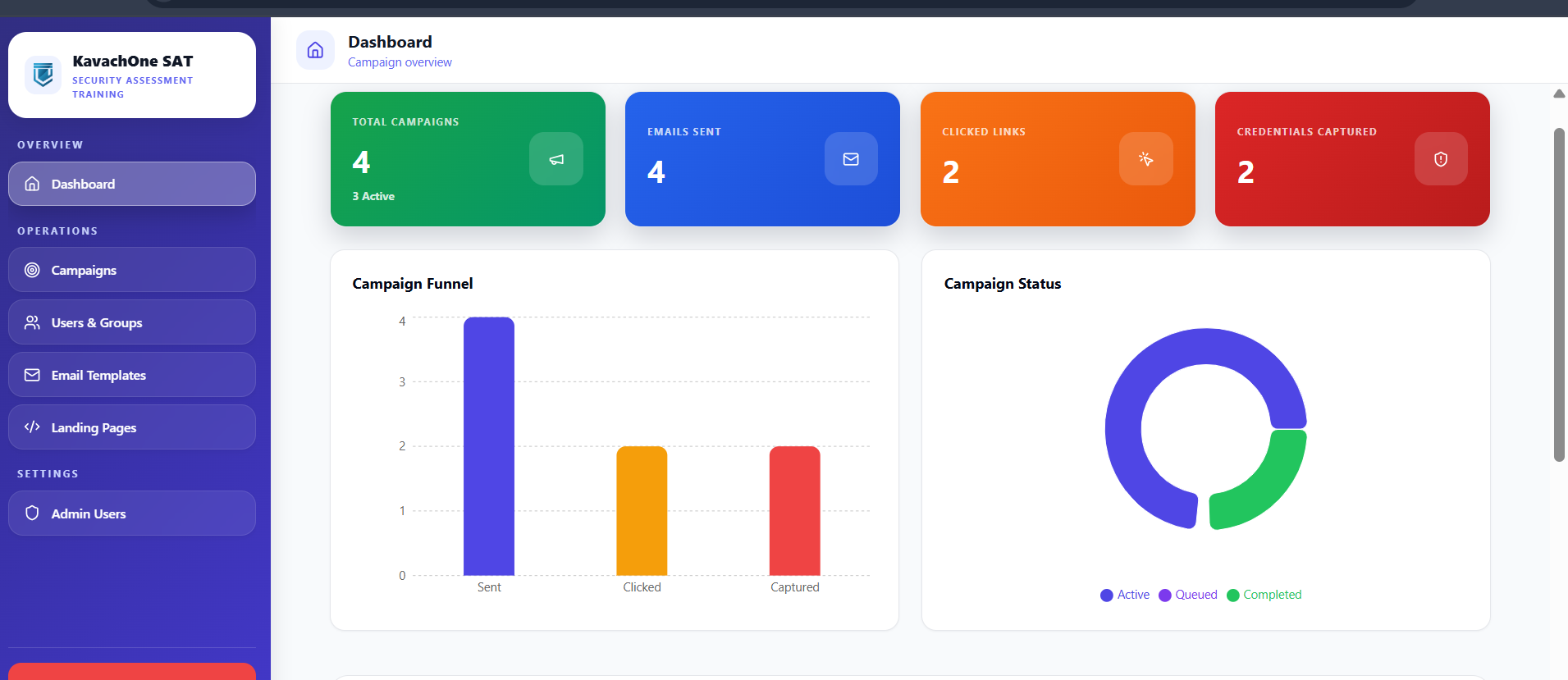Click the Total Campaigns card
Viewport: 1568px width, 680px height.
click(468, 159)
